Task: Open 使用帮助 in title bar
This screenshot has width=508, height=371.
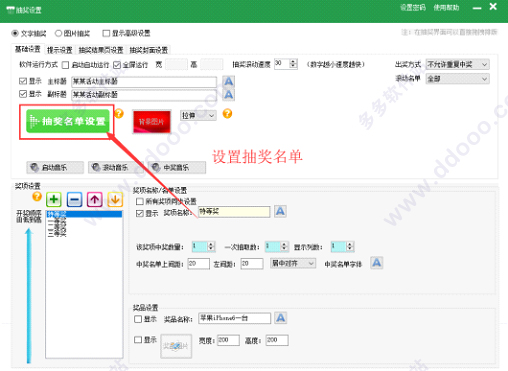Action: point(446,8)
